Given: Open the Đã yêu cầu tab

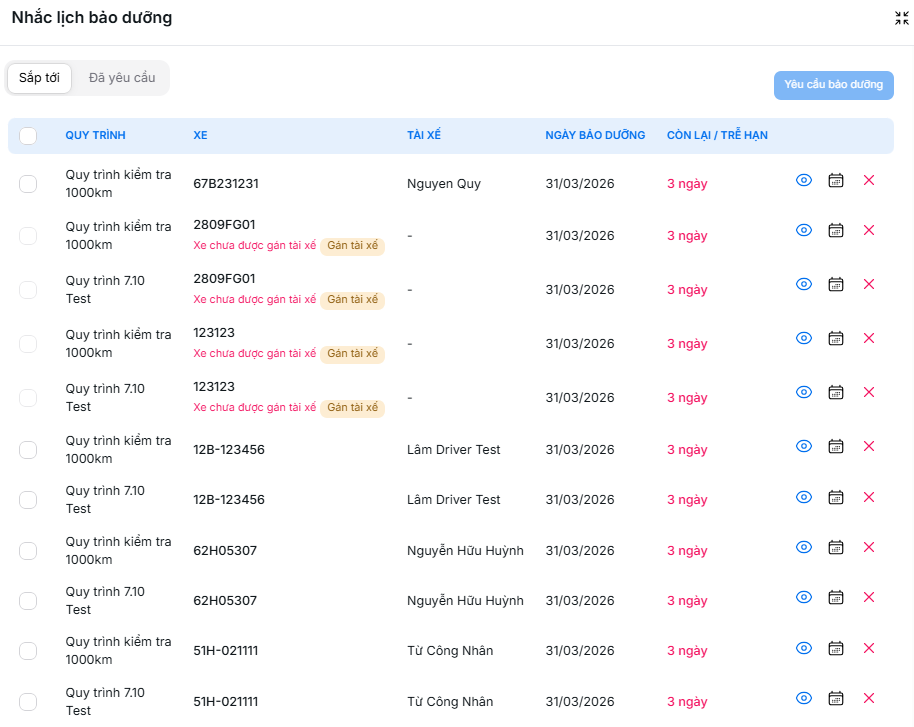Looking at the screenshot, I should [x=122, y=78].
